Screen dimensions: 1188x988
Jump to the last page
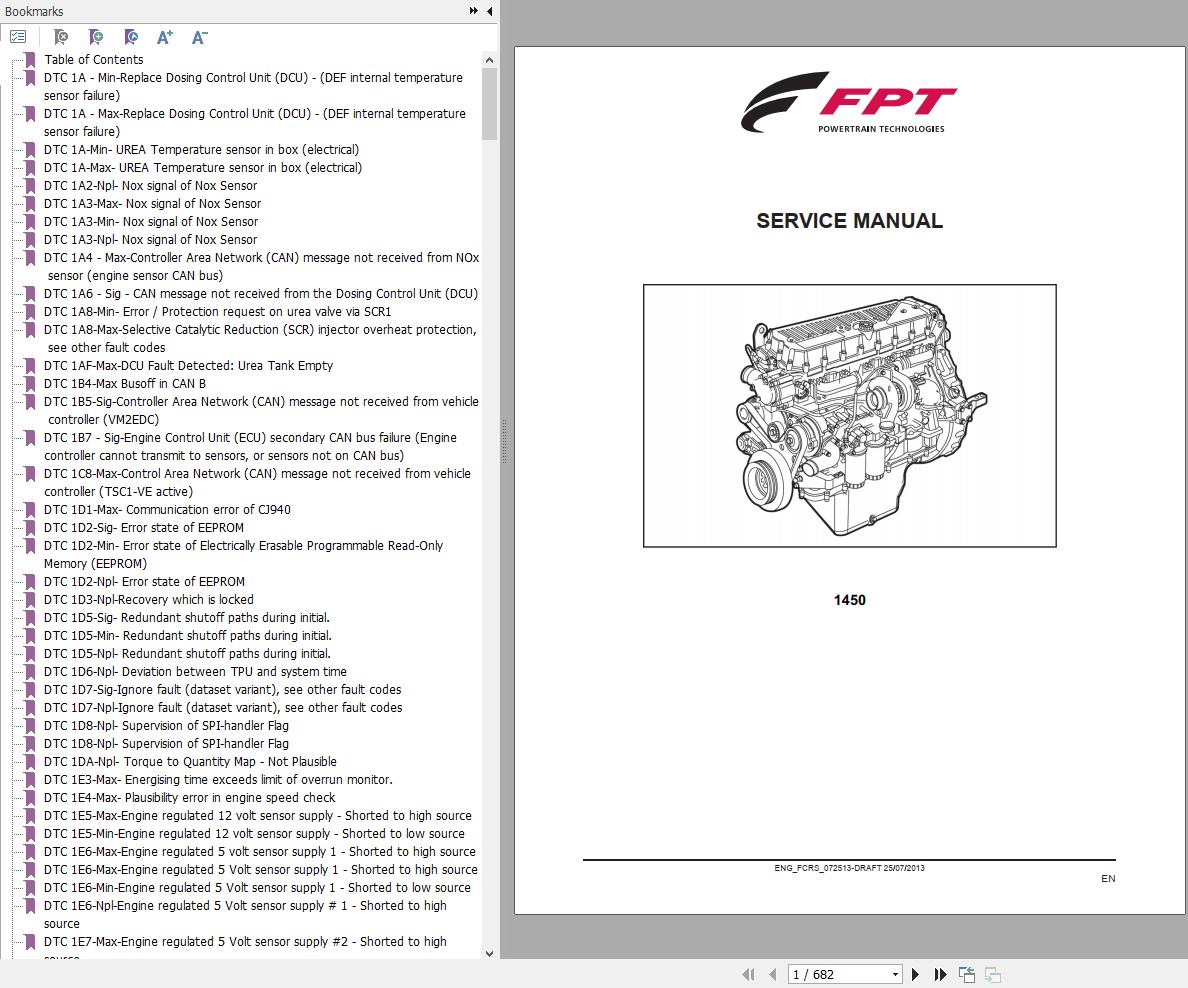(x=941, y=974)
